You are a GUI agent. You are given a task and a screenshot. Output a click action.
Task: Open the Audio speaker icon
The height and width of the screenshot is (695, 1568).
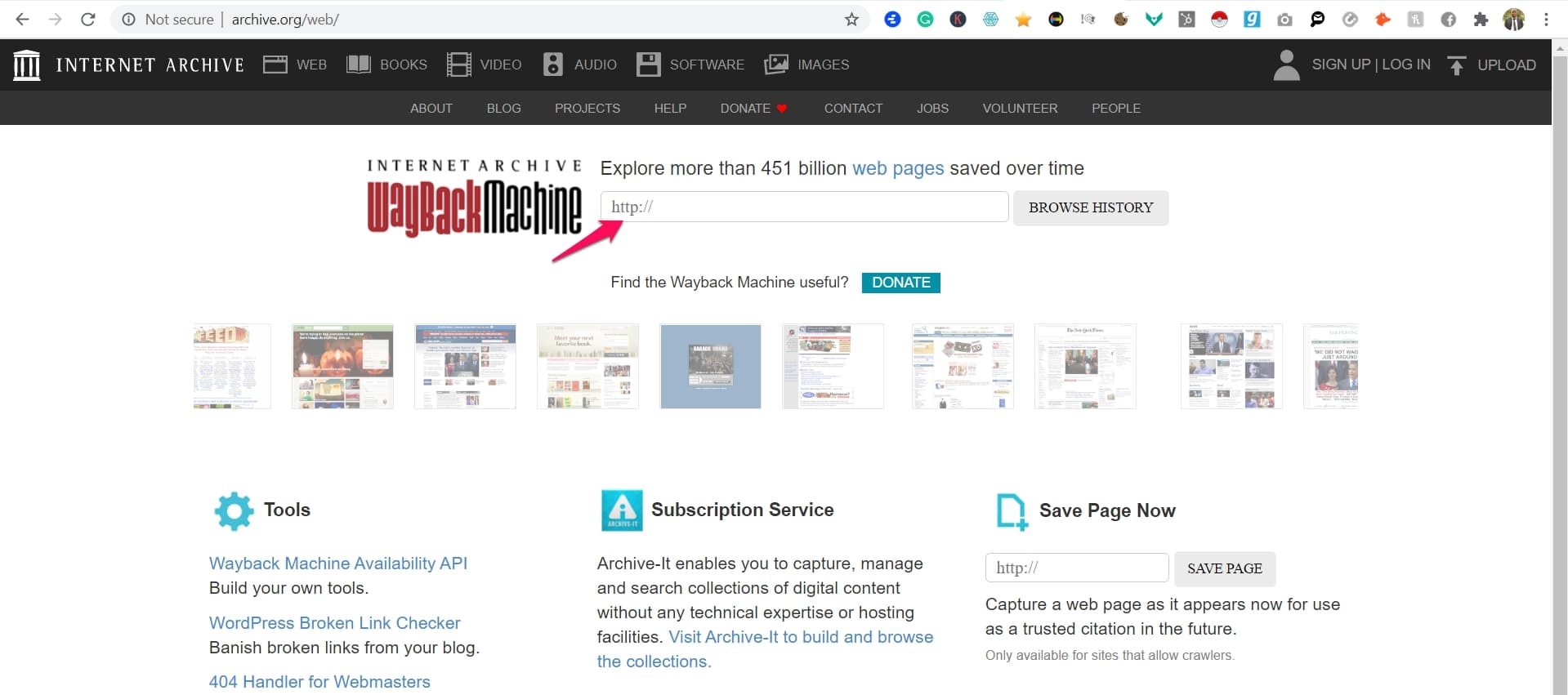click(x=553, y=65)
